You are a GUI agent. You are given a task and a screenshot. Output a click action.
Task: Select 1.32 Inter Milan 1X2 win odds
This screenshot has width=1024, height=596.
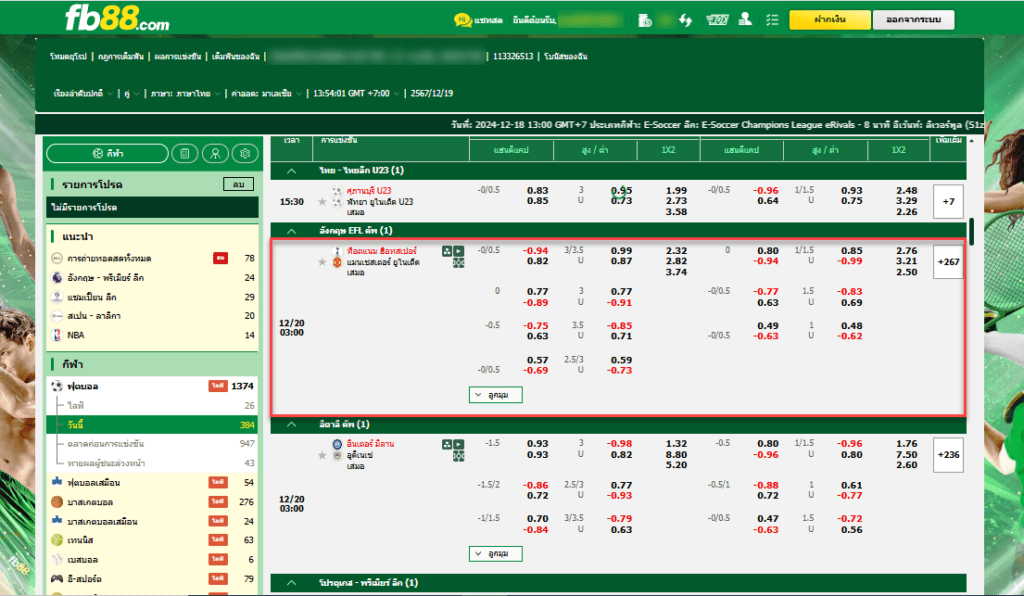pyautogui.click(x=676, y=444)
